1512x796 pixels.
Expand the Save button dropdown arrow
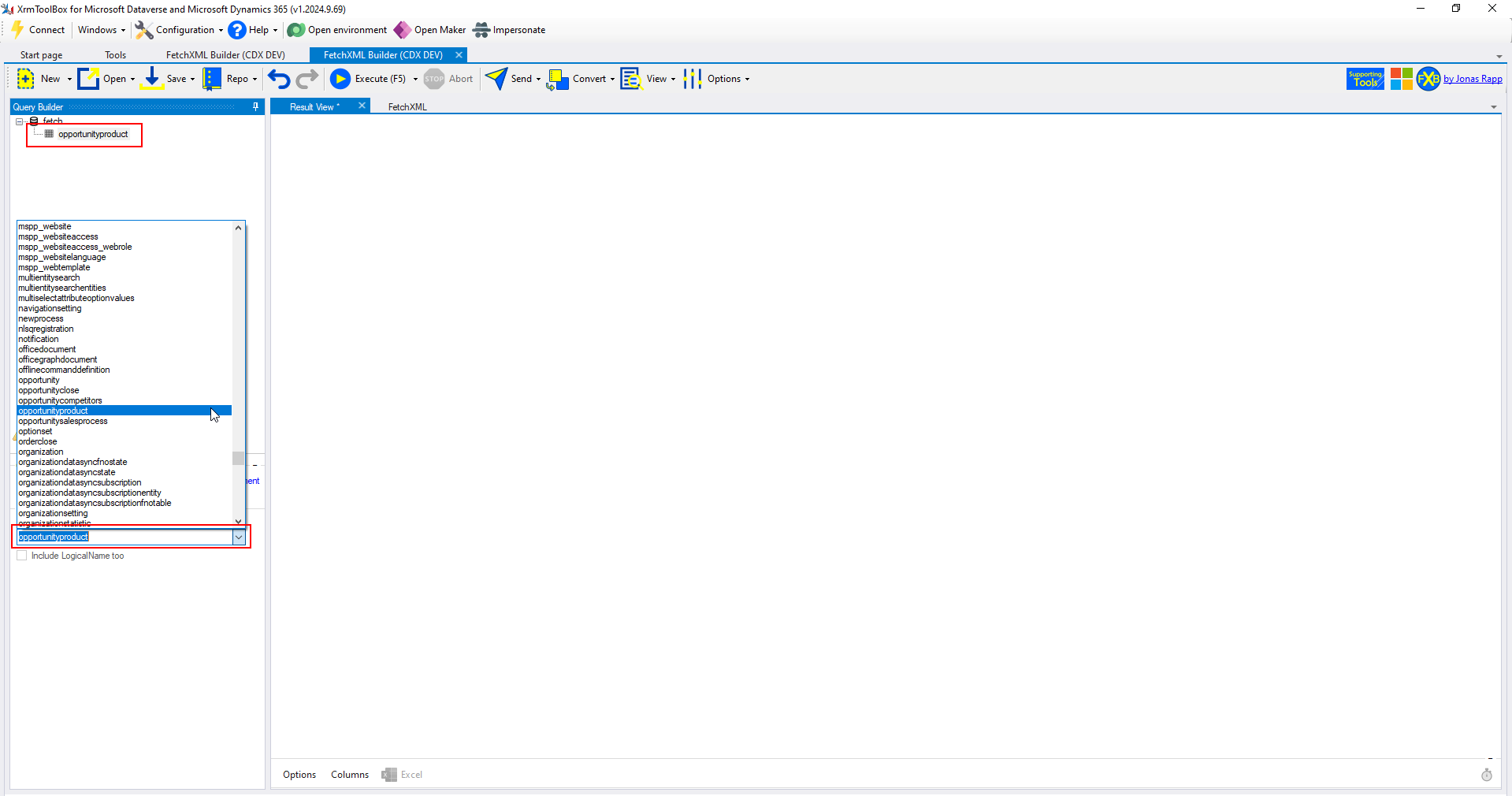tap(192, 79)
